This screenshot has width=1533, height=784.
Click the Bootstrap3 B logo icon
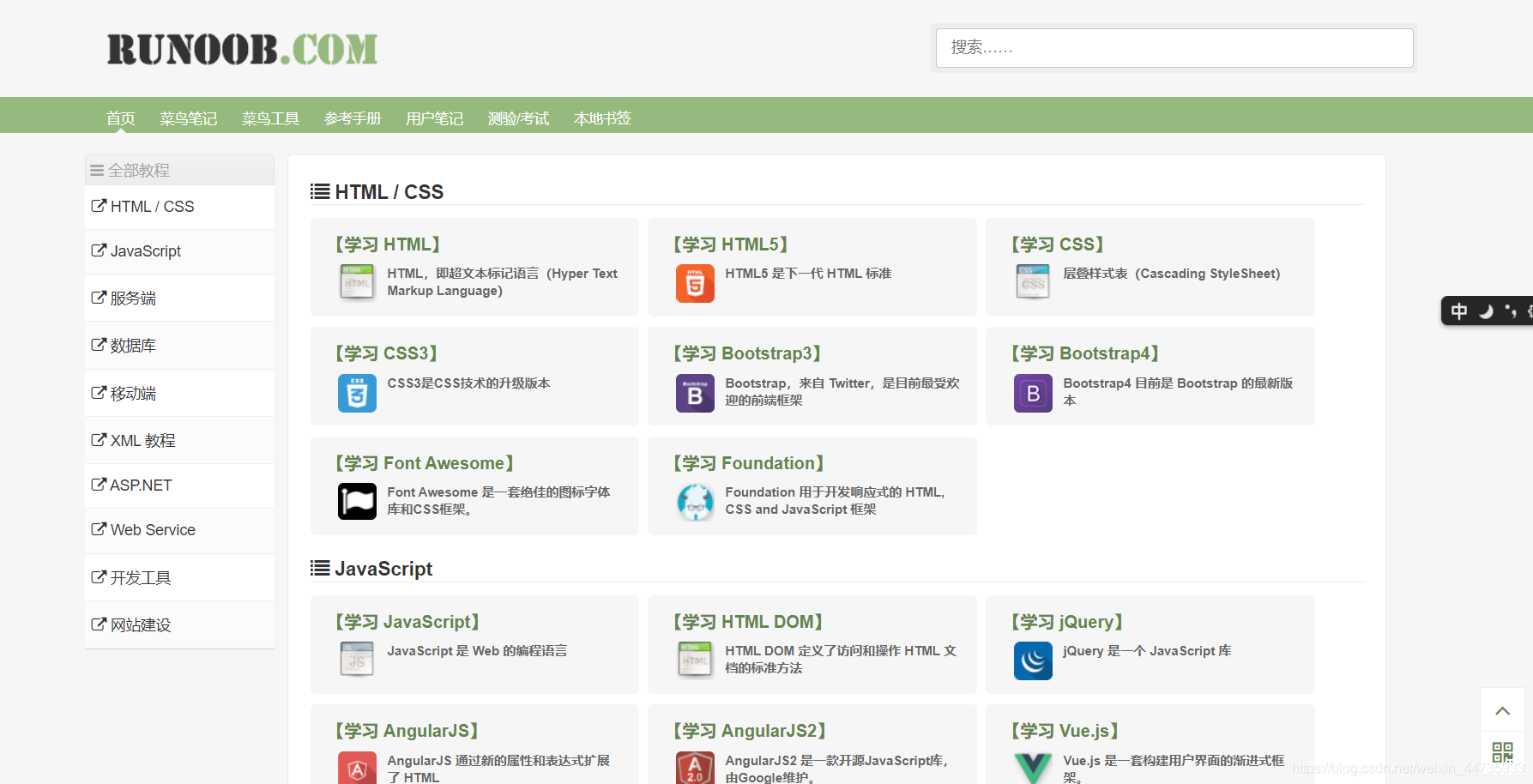[695, 393]
